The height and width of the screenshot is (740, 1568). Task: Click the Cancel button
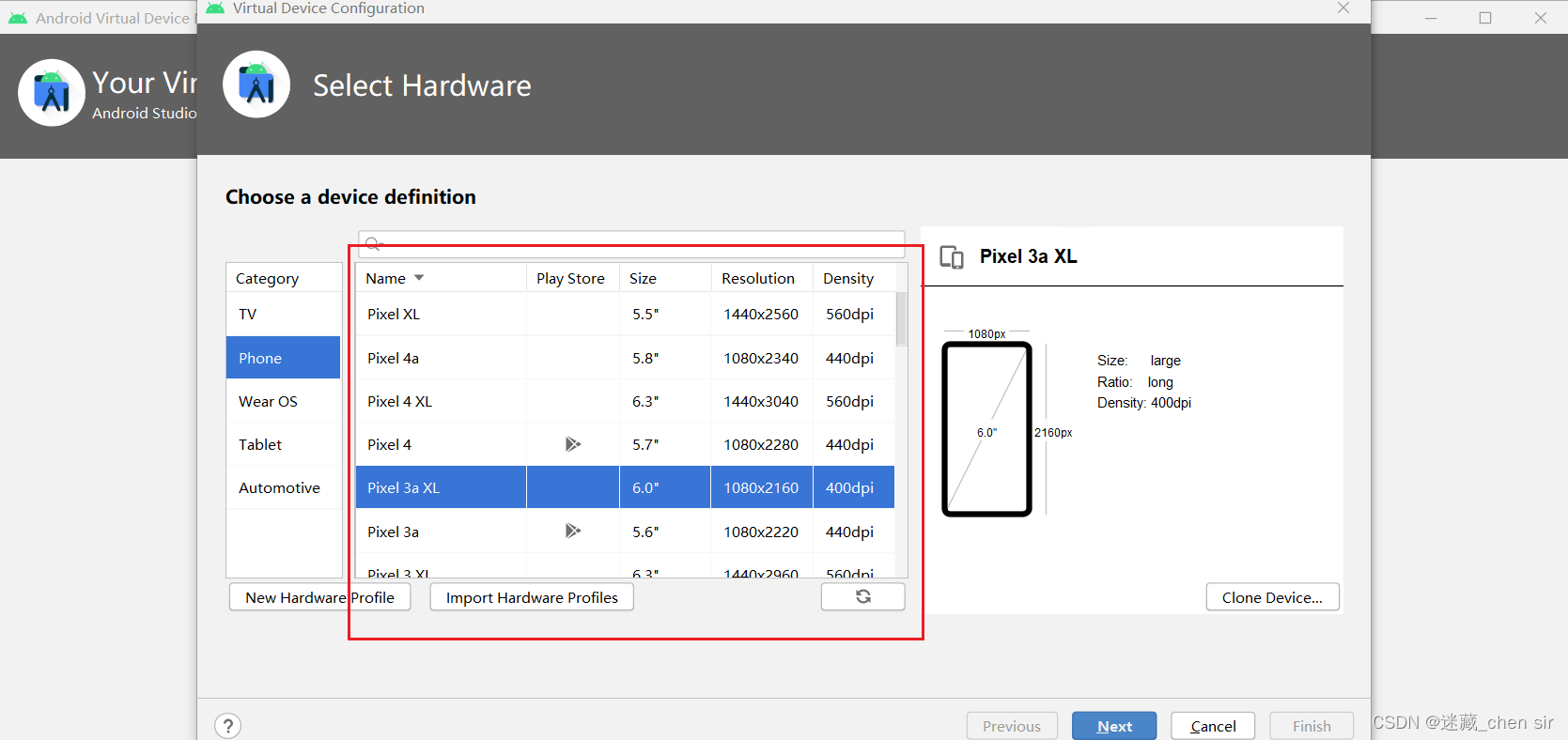coord(1213,726)
